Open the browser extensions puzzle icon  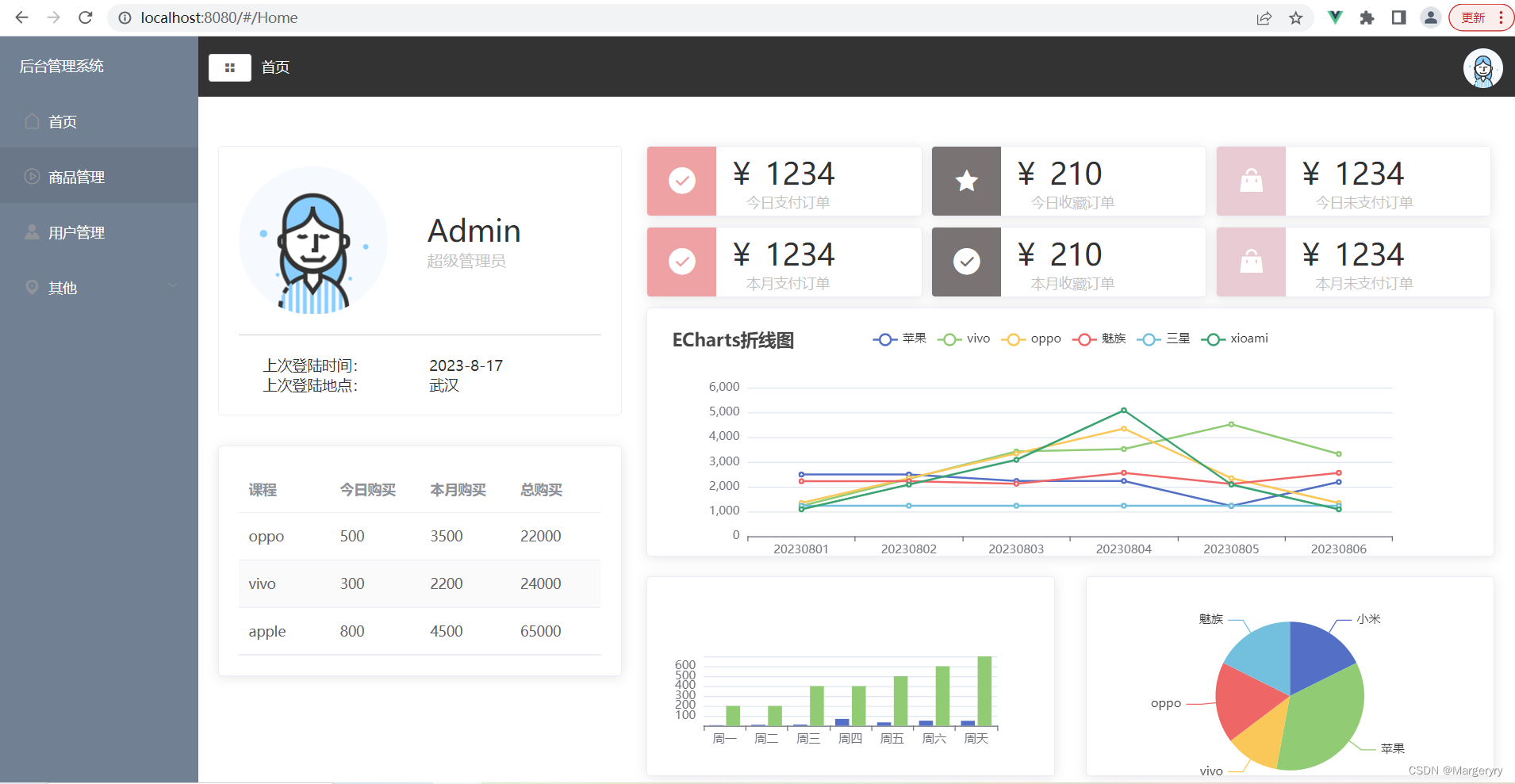[1367, 17]
